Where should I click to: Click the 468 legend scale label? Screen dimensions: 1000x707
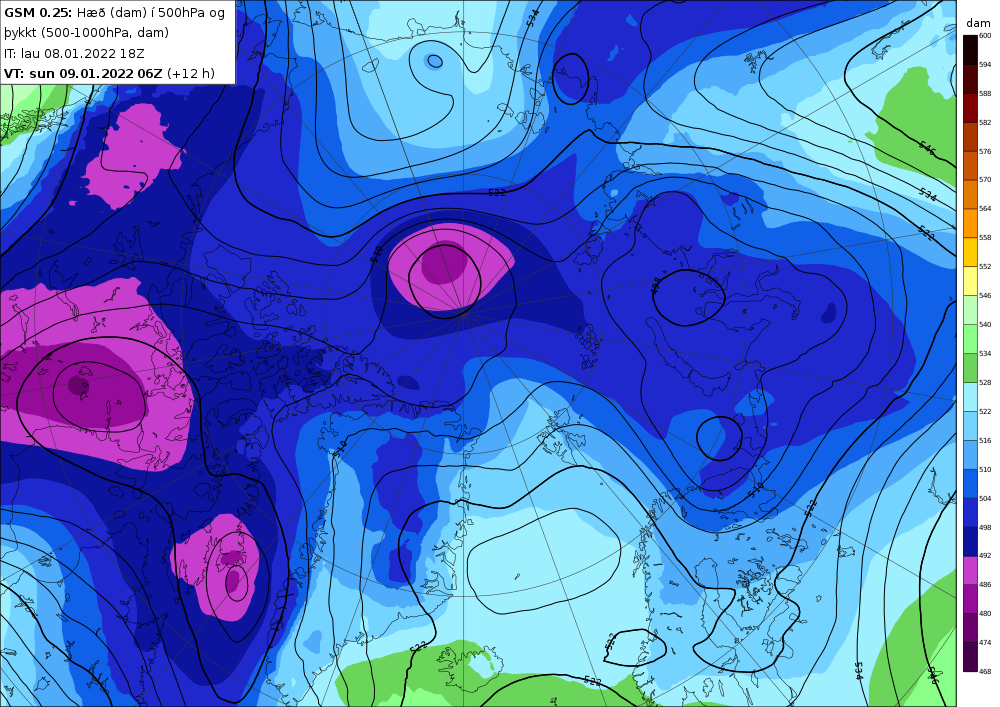(x=985, y=671)
